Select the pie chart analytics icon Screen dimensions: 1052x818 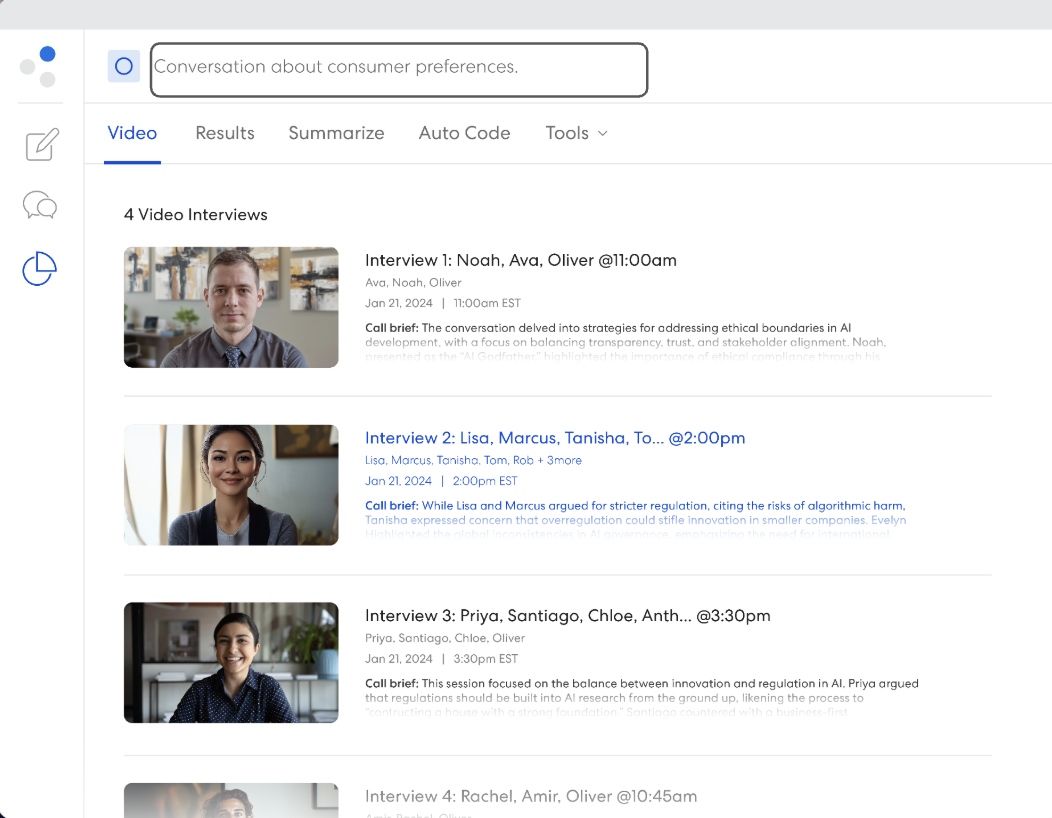click(x=40, y=268)
